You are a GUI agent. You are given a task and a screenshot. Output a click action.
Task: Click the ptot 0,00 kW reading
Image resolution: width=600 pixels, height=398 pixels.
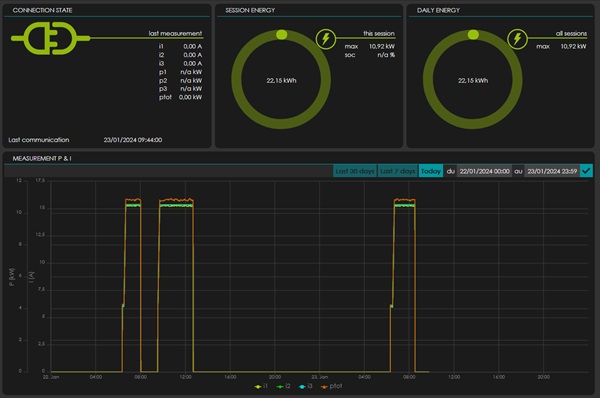coord(180,97)
